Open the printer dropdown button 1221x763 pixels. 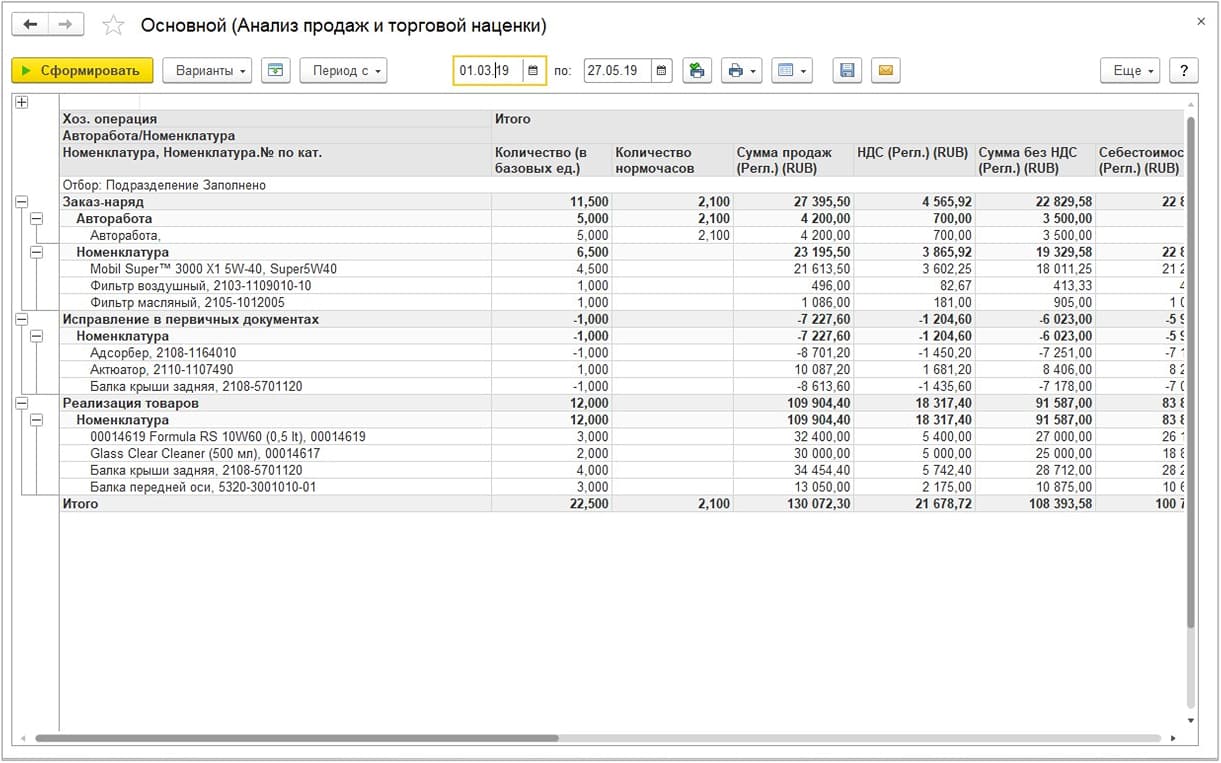[740, 70]
